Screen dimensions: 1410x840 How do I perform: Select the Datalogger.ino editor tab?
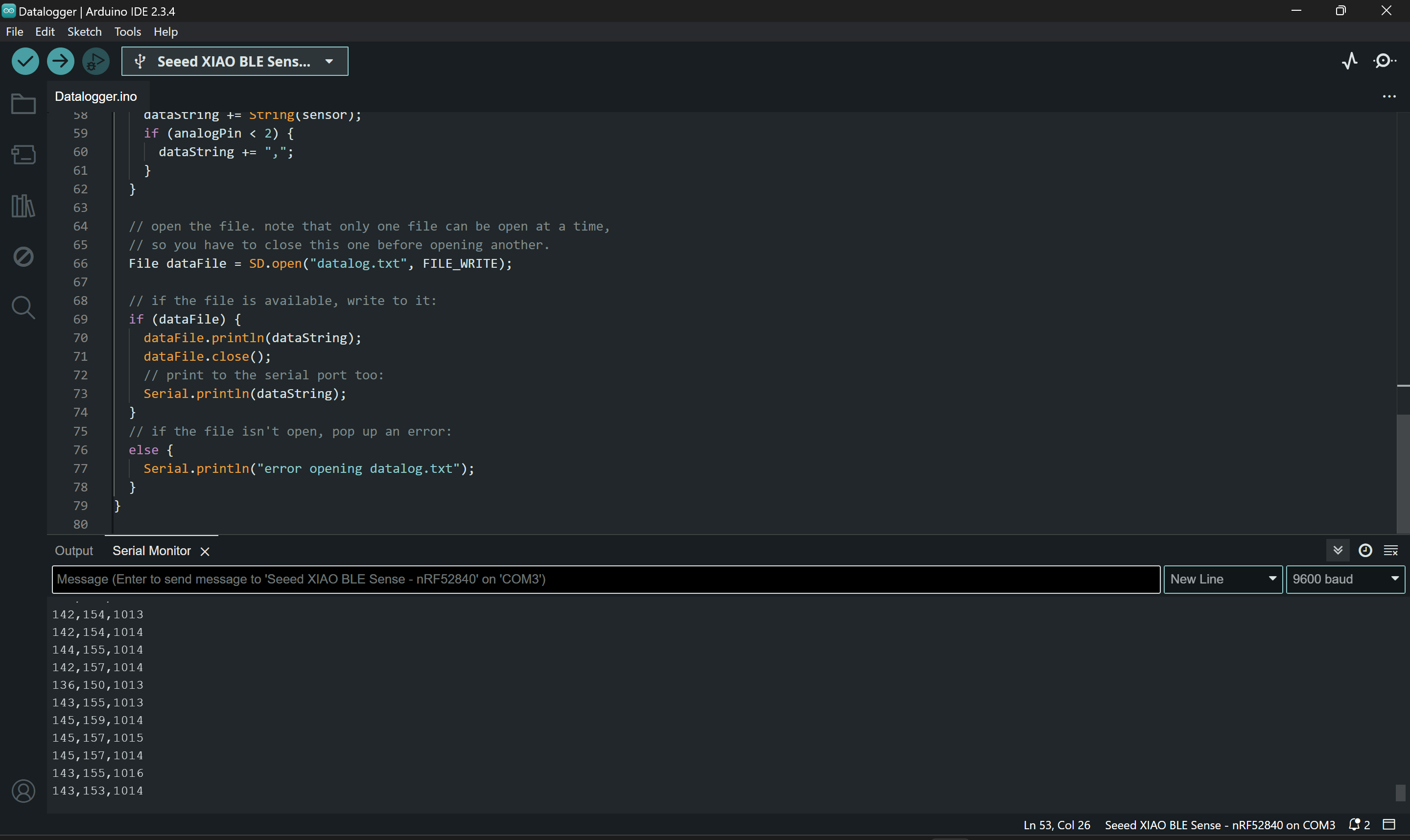(x=95, y=96)
